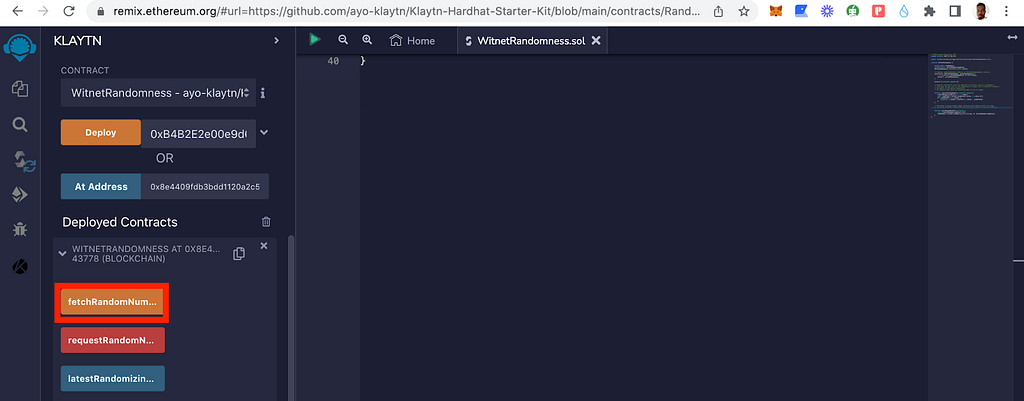Viewport: 1024px width, 401px height.
Task: Share this page via toolbar icon
Action: point(718,11)
